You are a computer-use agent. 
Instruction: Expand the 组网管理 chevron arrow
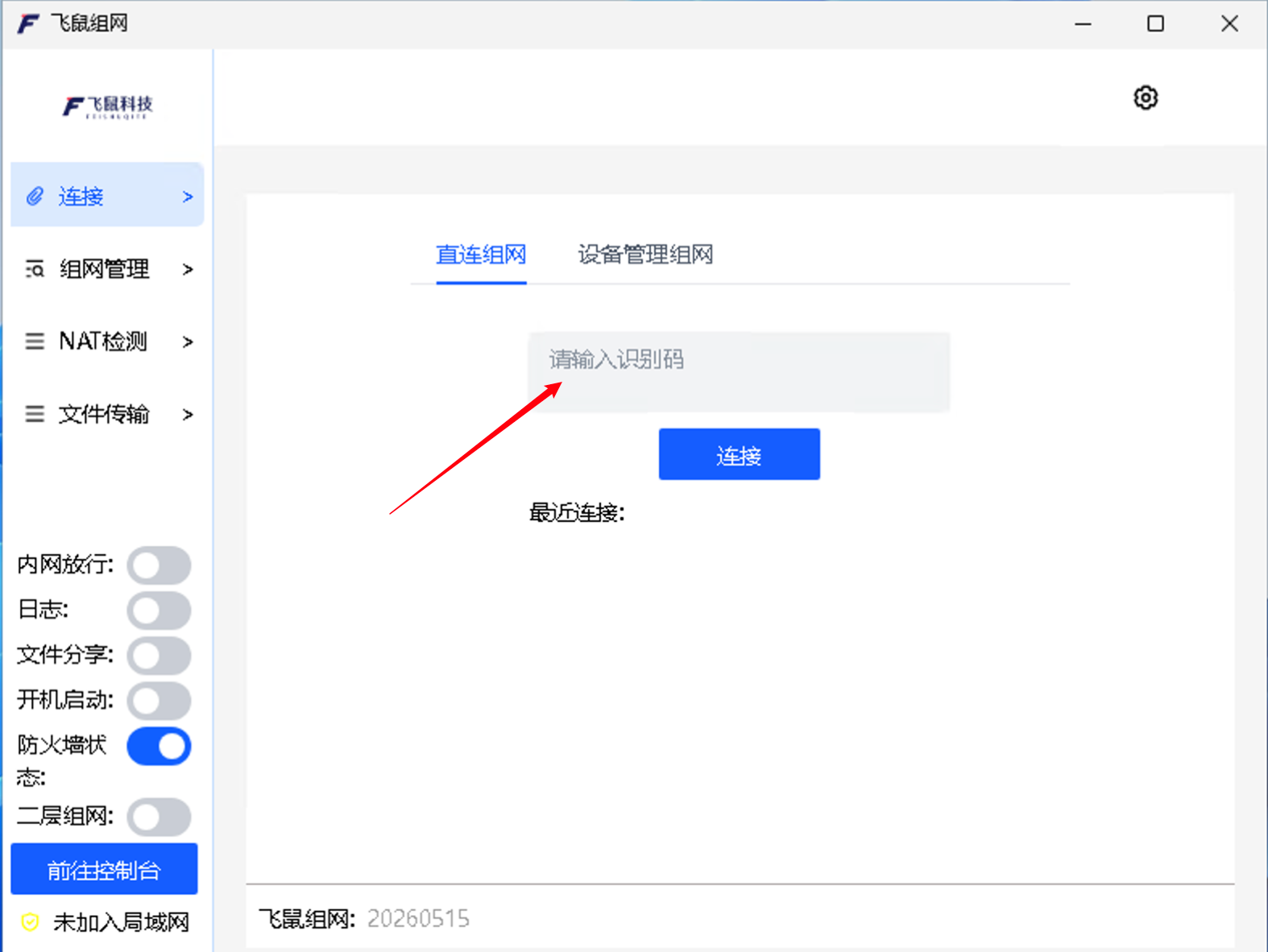click(188, 269)
